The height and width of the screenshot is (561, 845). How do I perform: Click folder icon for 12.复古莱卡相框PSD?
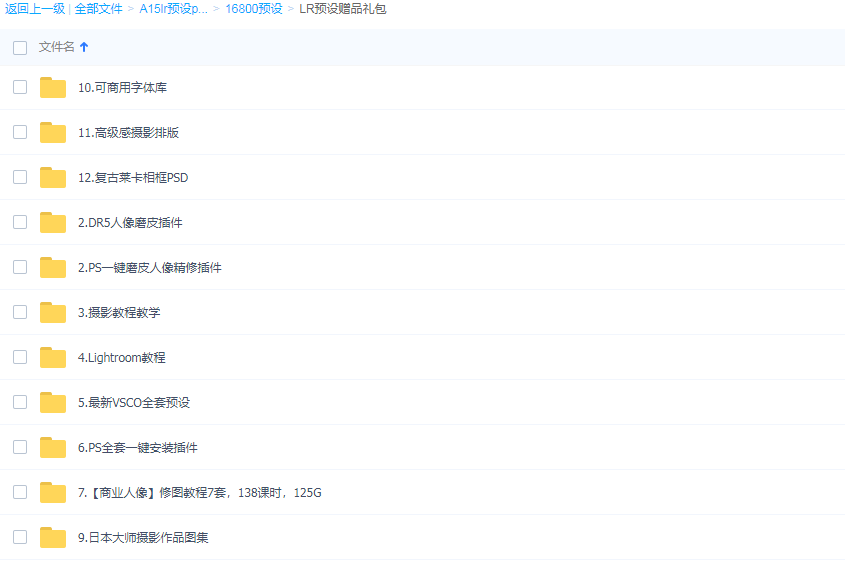[53, 177]
